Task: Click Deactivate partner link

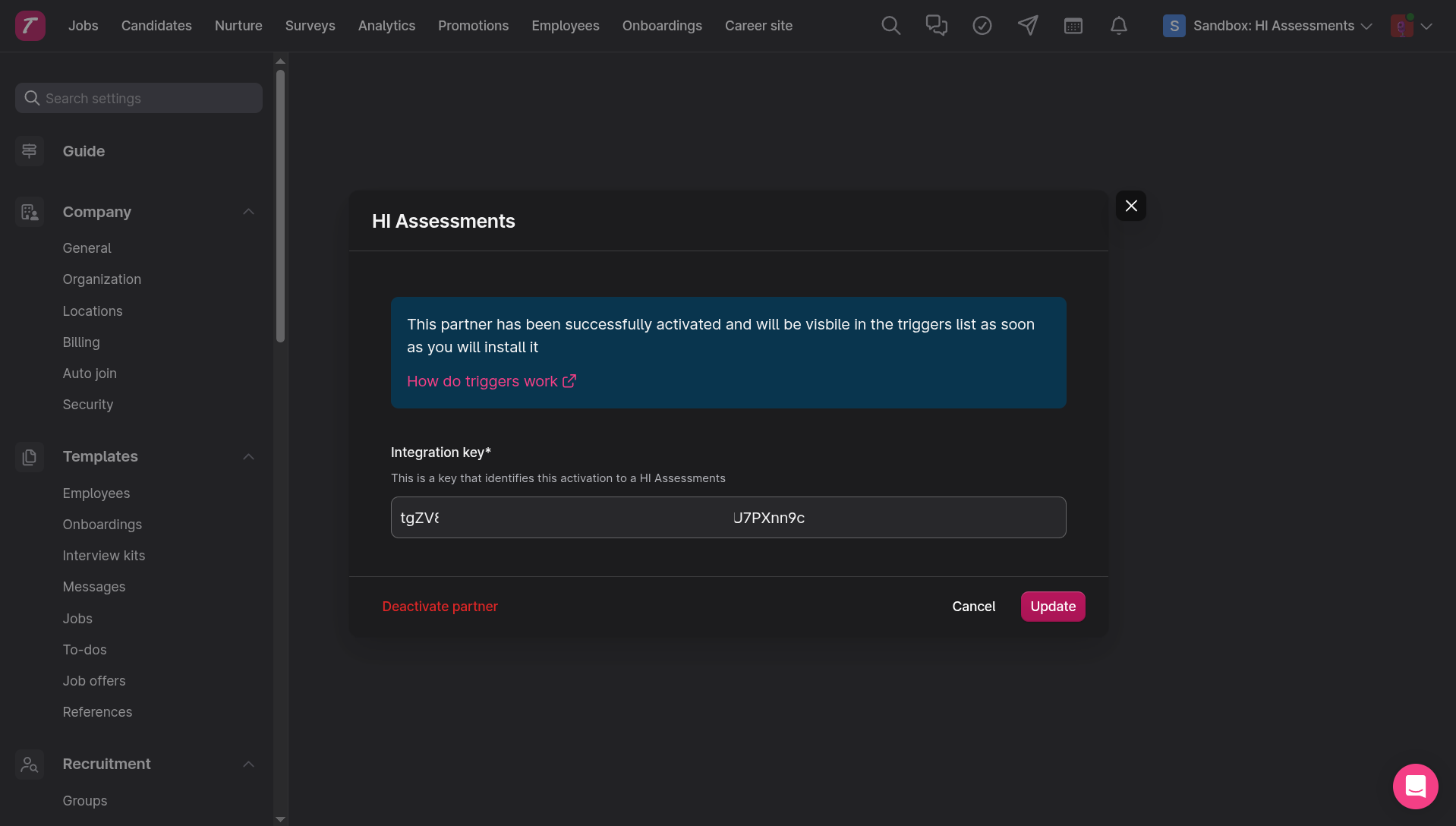Action: [x=440, y=607]
